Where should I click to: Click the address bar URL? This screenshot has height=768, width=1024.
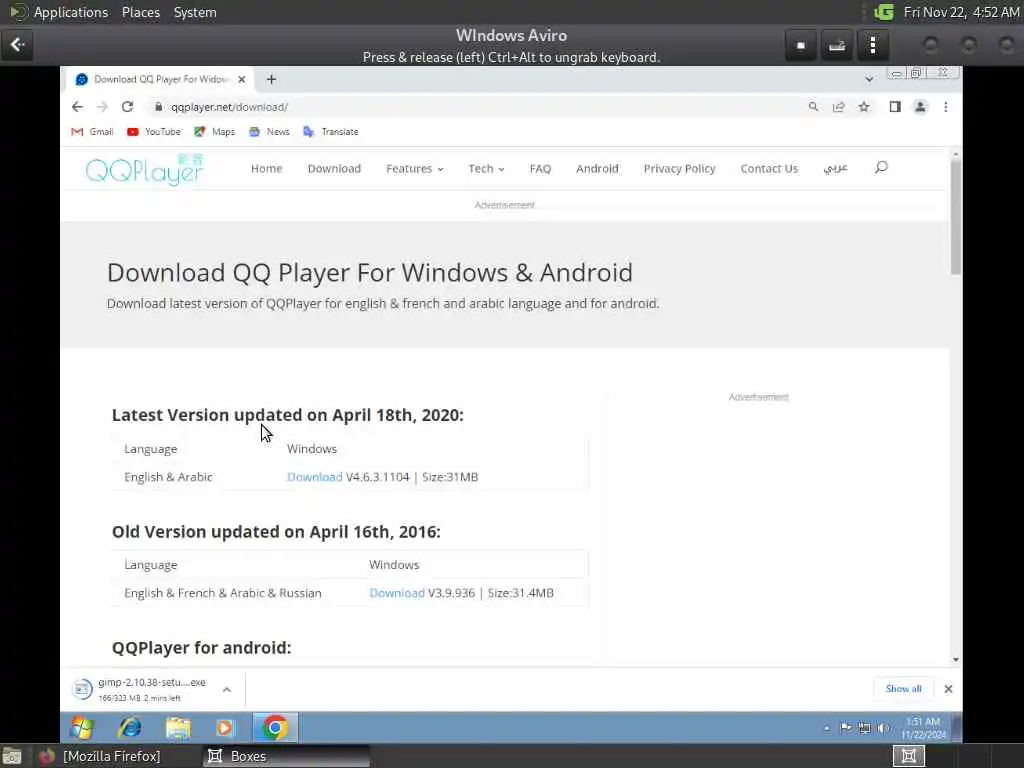pyautogui.click(x=229, y=107)
